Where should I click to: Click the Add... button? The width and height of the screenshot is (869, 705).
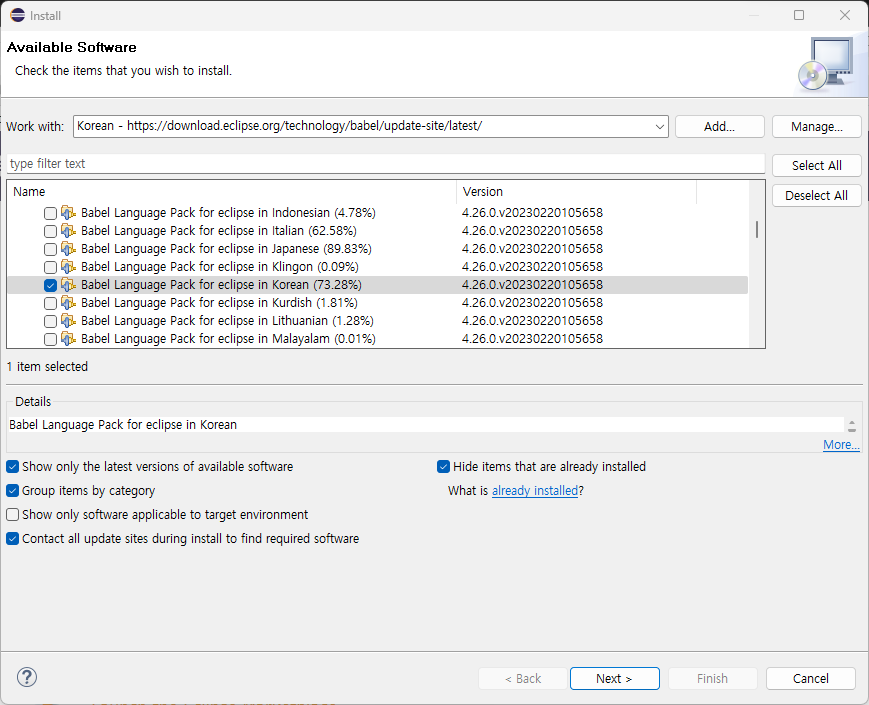719,126
